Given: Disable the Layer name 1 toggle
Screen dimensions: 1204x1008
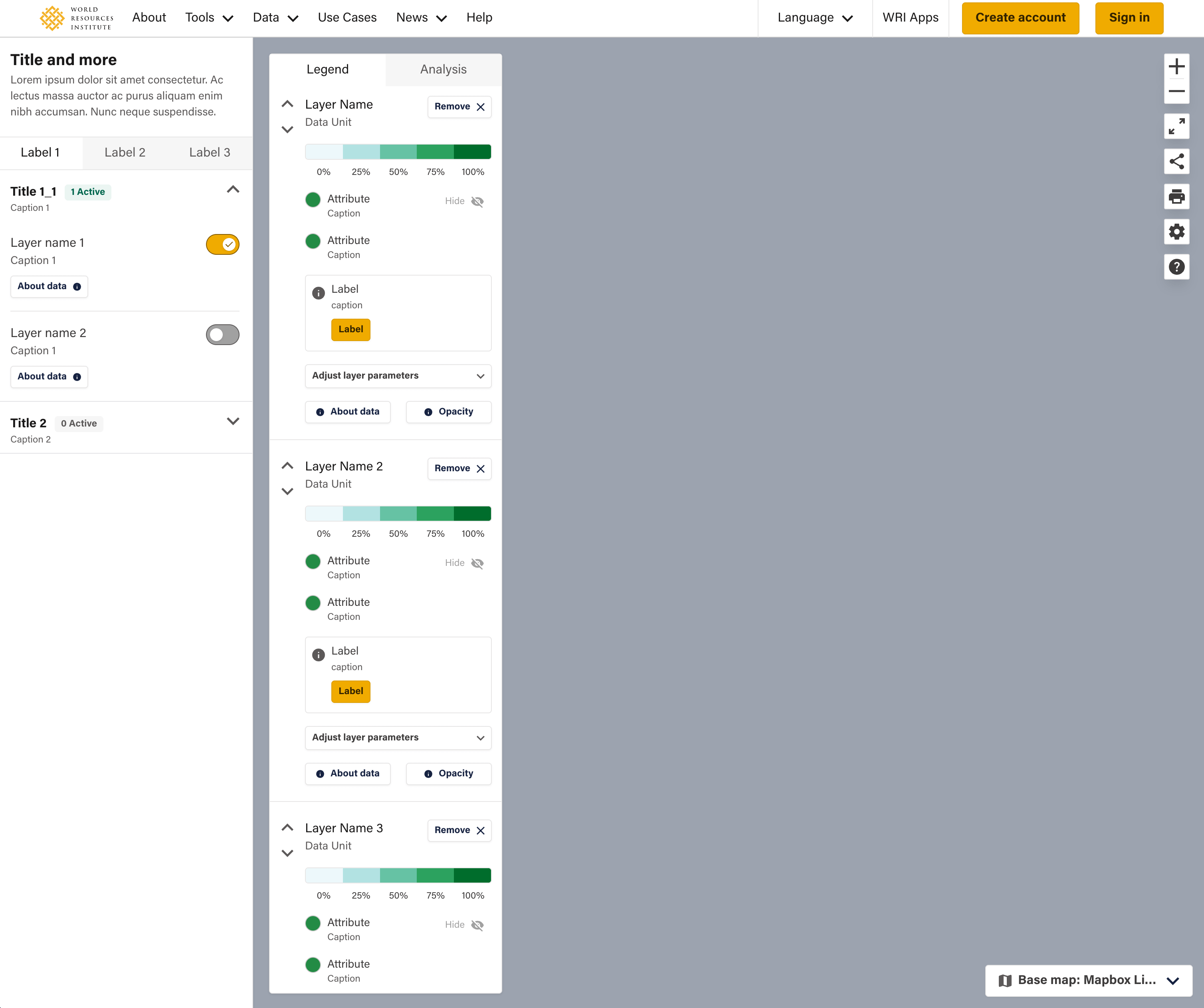Looking at the screenshot, I should click(222, 244).
